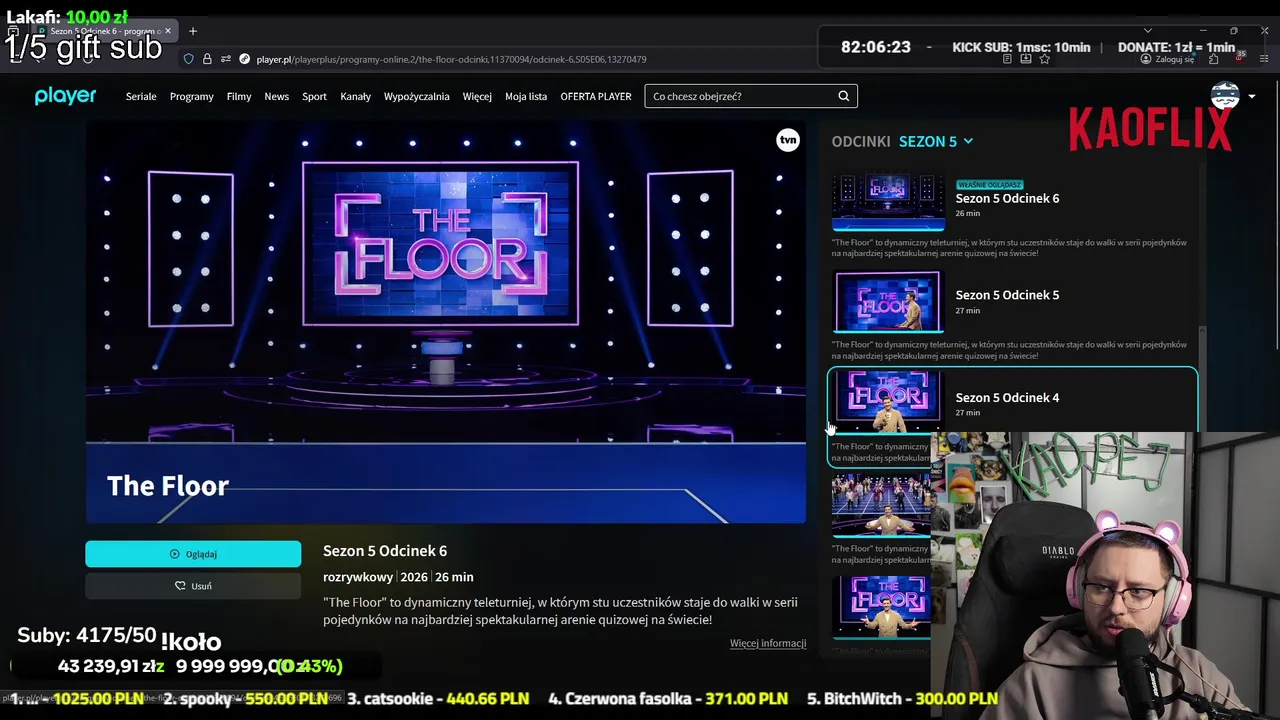
Task: Expand the profile menu caret
Action: [1251, 97]
